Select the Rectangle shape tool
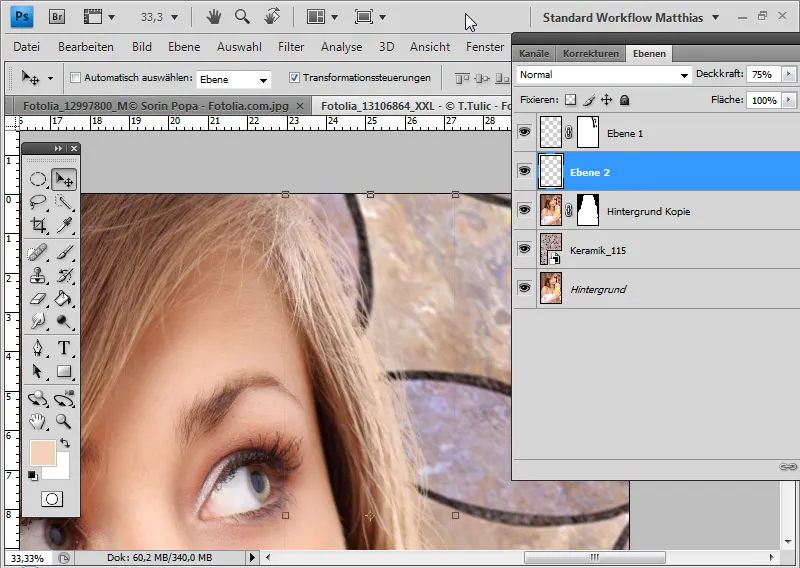 point(64,371)
